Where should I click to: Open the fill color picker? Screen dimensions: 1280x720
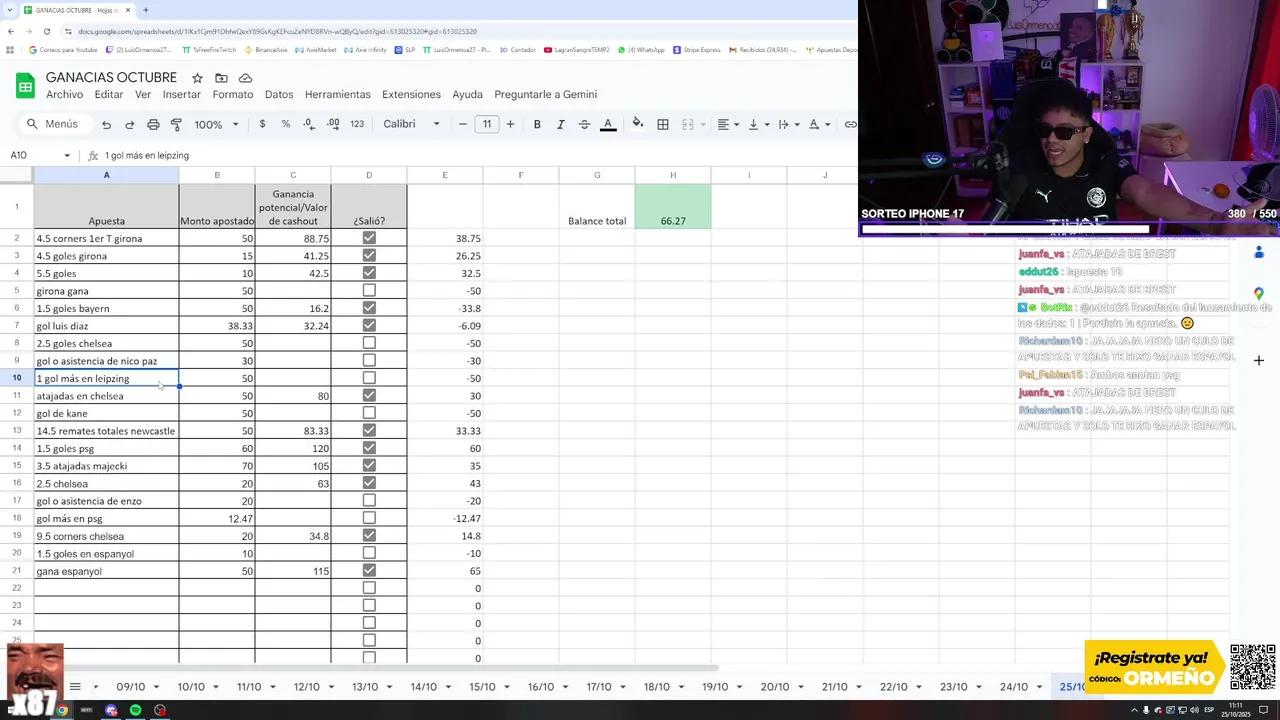pyautogui.click(x=638, y=124)
